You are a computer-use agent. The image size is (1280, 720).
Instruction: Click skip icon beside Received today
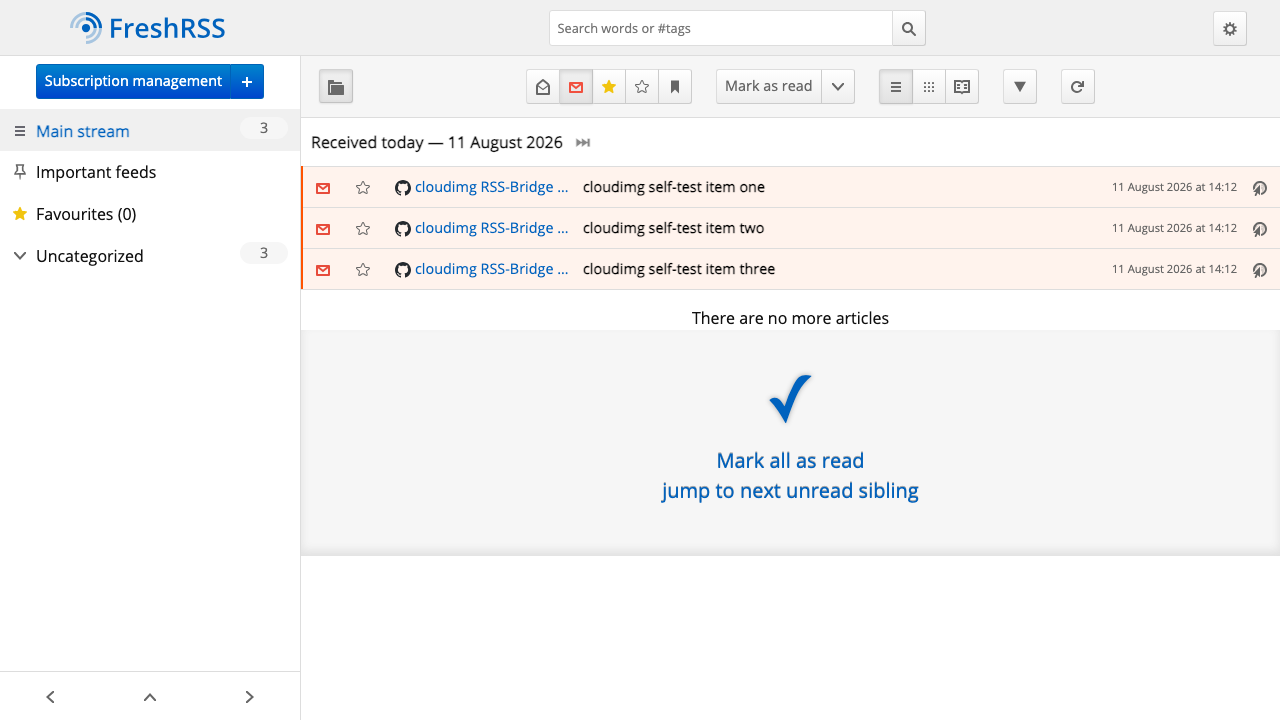[583, 143]
